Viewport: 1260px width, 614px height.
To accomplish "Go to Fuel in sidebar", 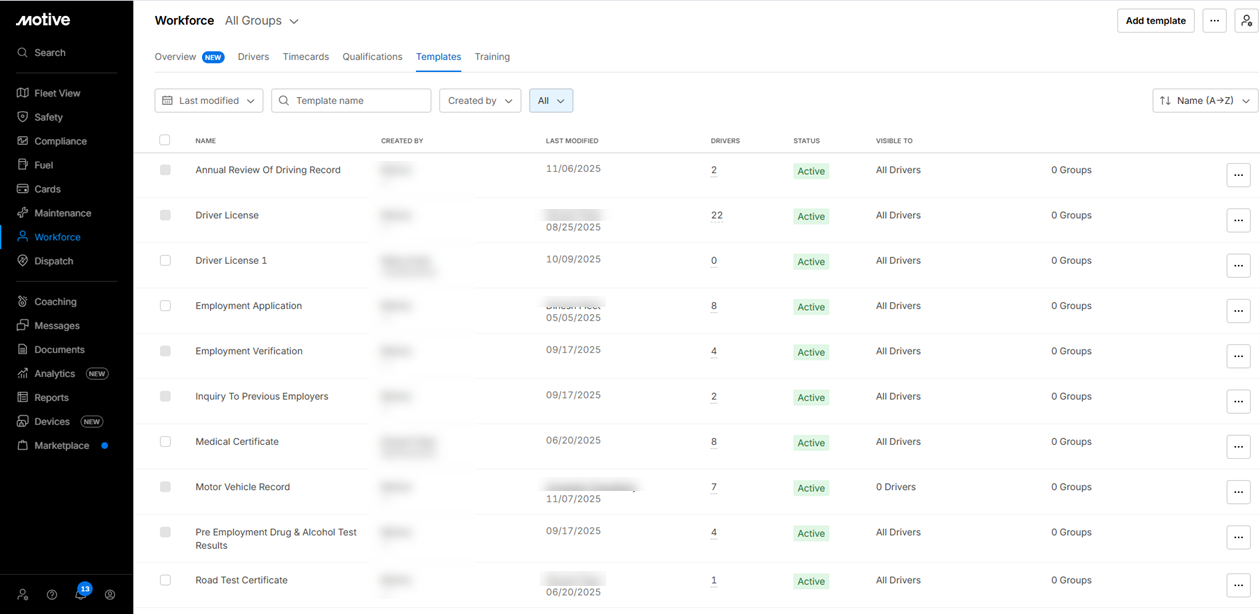I will tap(43, 165).
